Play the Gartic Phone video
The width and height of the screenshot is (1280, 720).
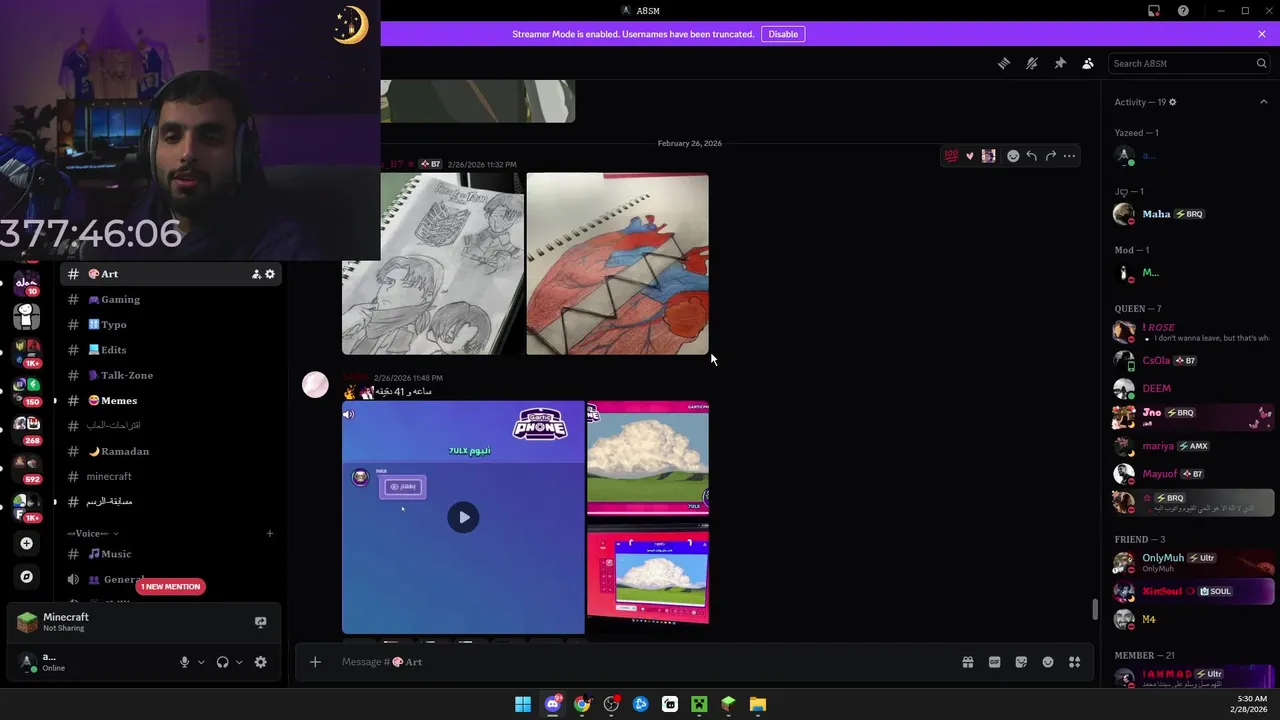pos(463,517)
